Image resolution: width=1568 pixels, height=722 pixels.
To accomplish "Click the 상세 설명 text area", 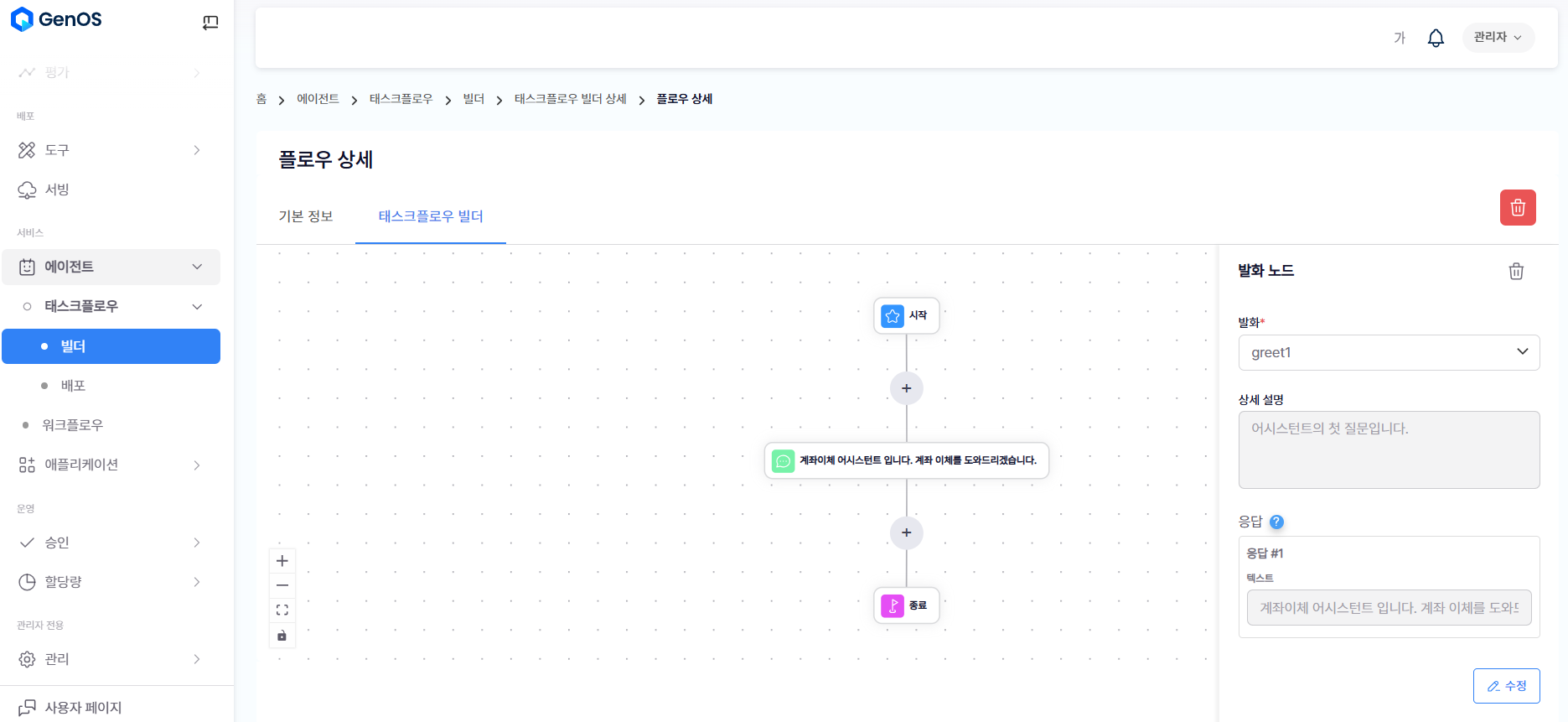I will [1388, 449].
